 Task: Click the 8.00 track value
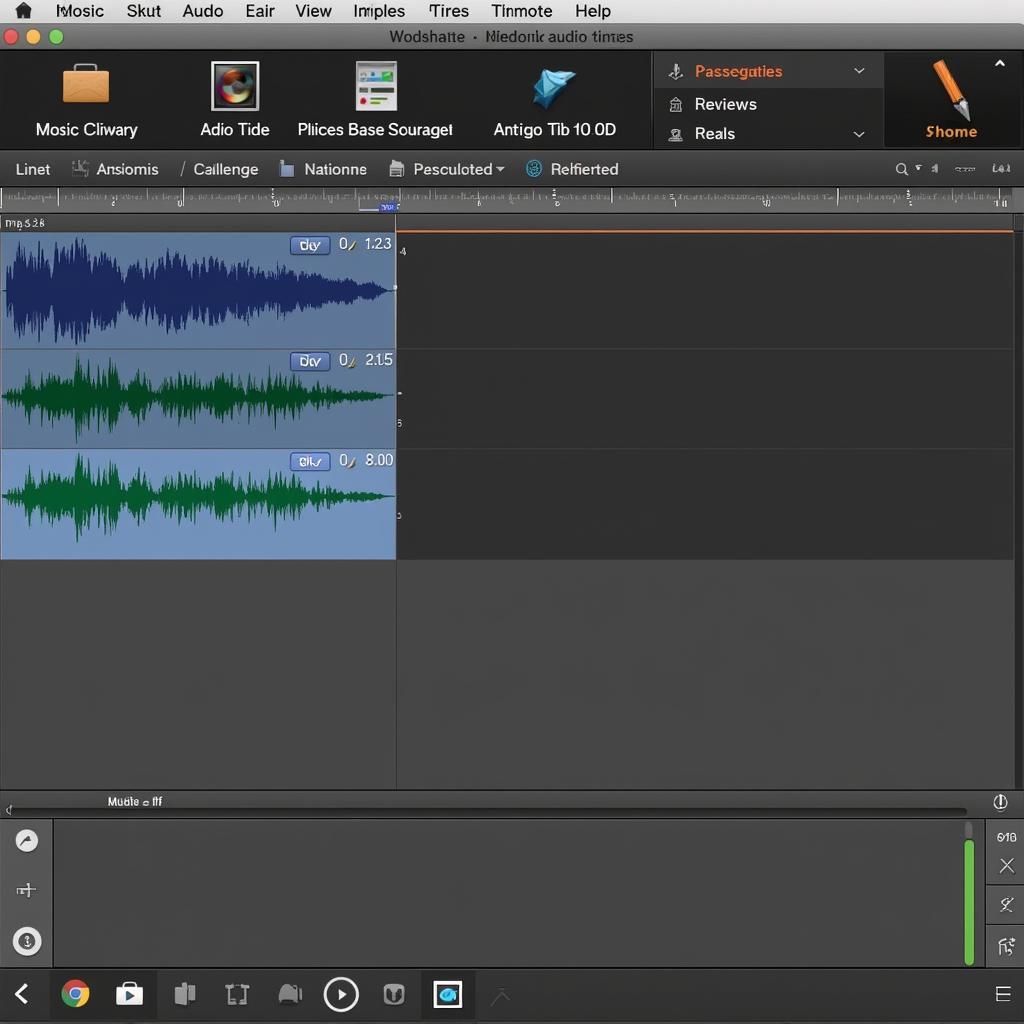click(379, 460)
